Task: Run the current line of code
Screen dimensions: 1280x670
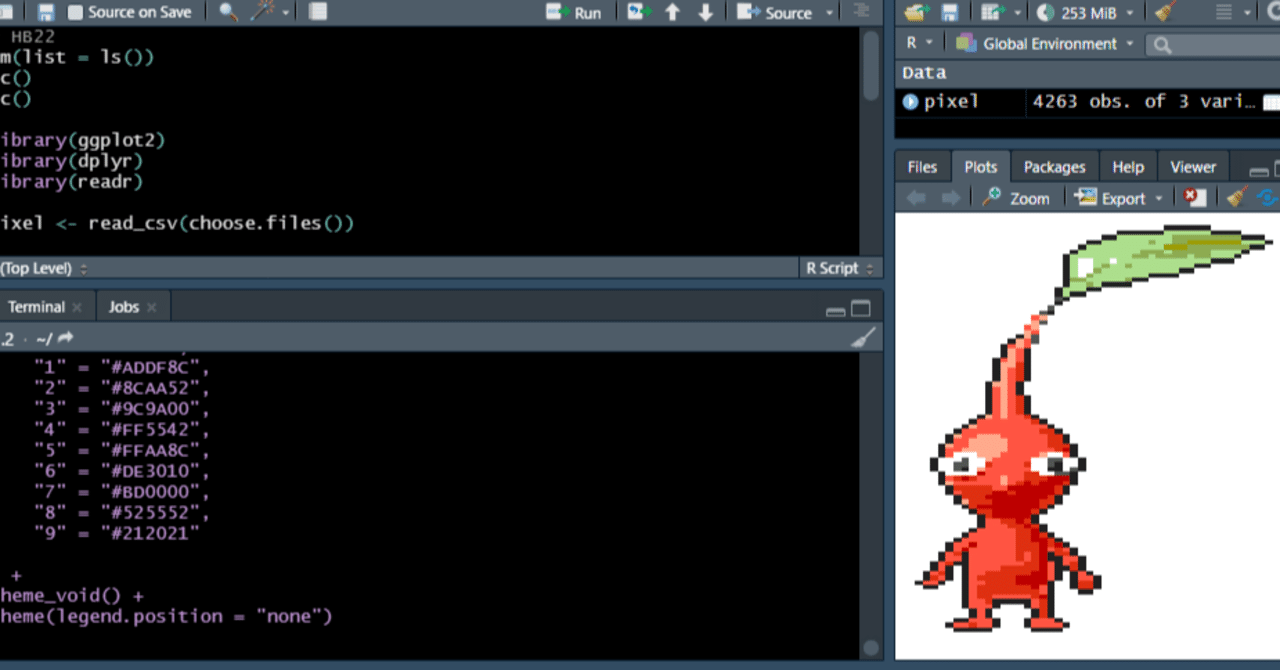Action: [x=575, y=12]
